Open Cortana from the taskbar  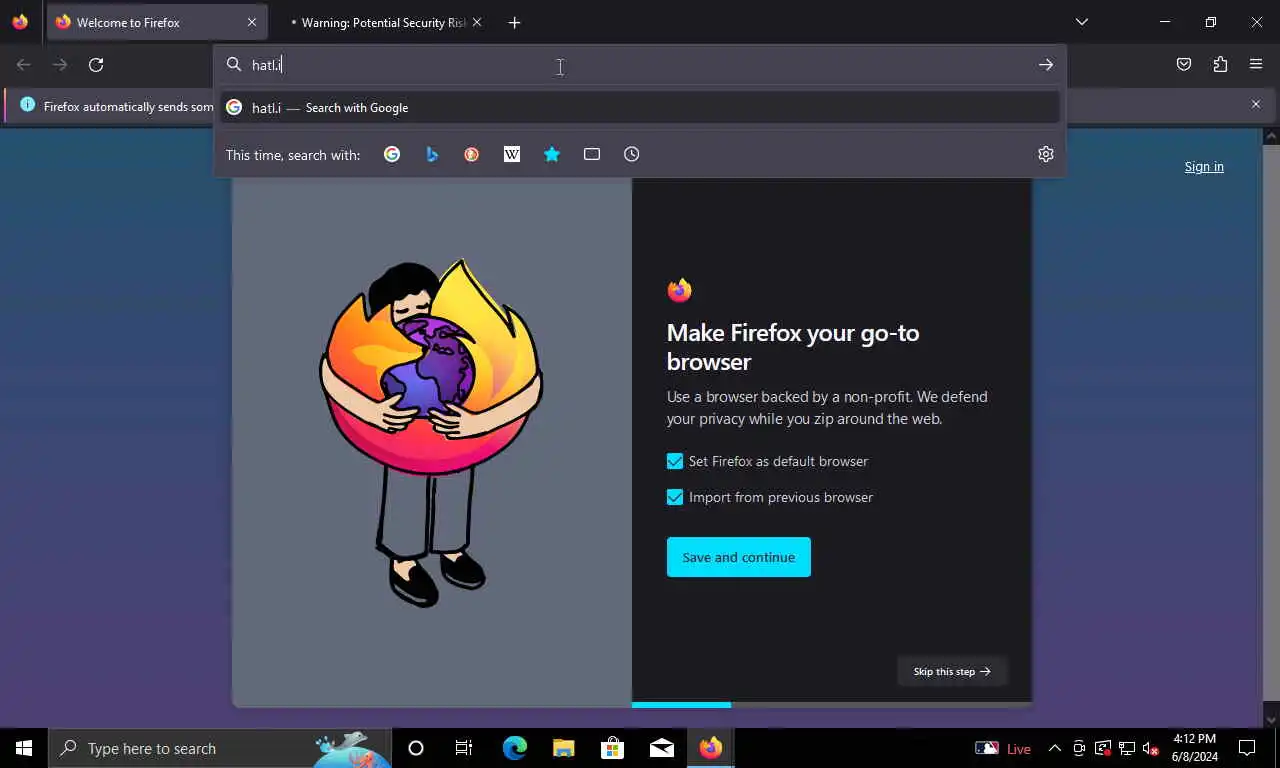[x=416, y=748]
